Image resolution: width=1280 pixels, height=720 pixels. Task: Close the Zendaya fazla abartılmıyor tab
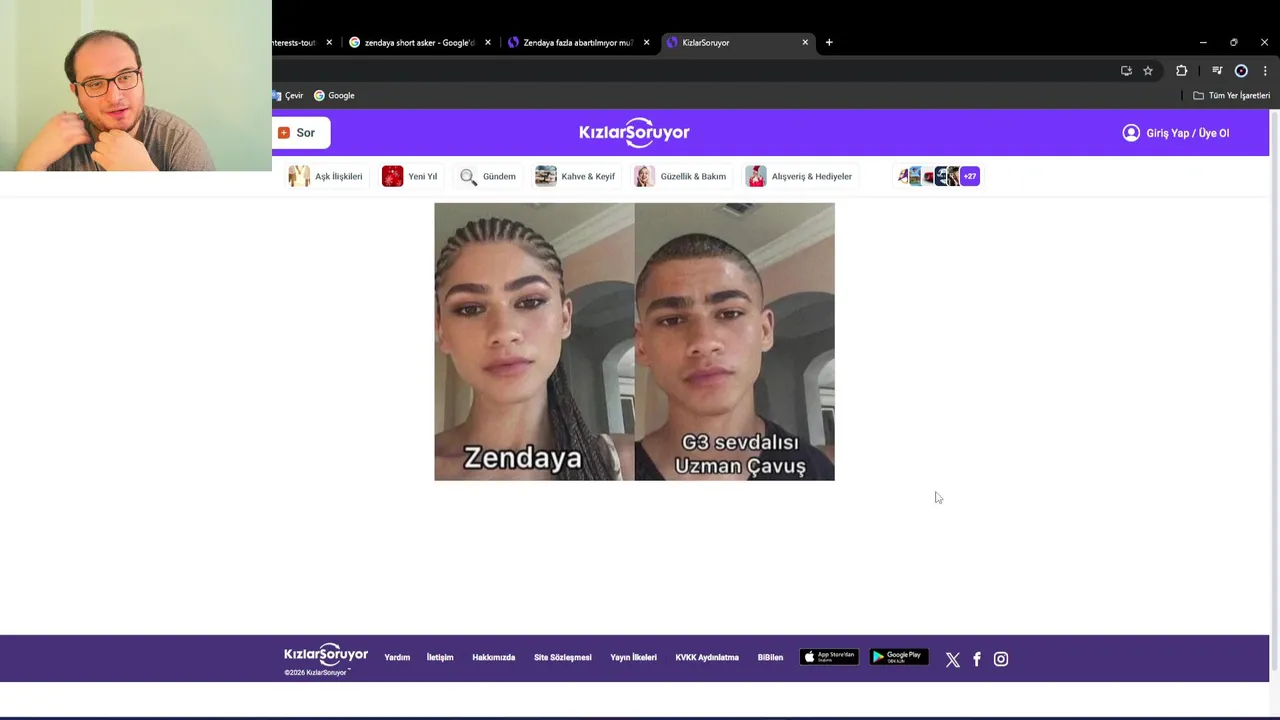click(x=646, y=43)
